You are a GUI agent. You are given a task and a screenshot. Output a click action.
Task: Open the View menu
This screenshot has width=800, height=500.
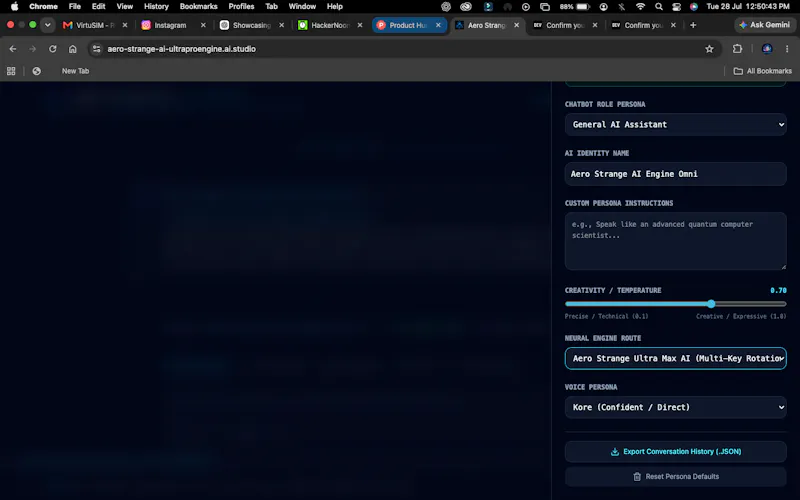pyautogui.click(x=124, y=7)
